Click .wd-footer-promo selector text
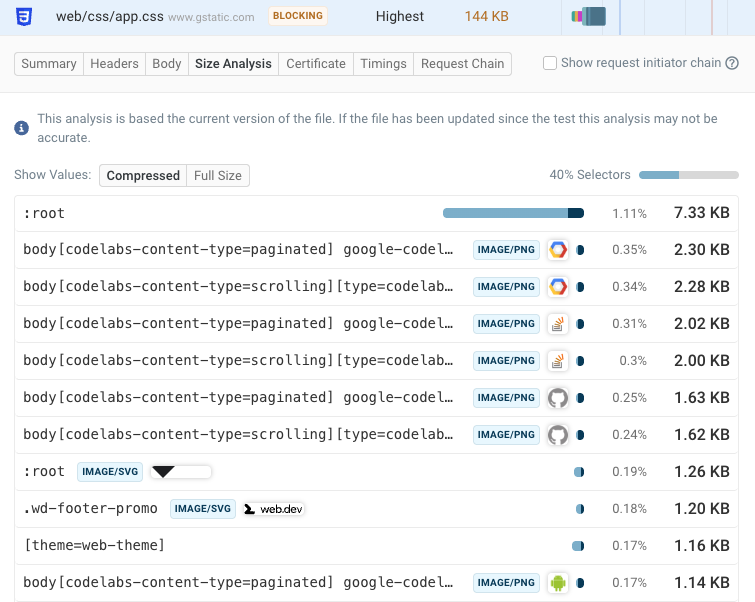The image size is (755, 602). pyautogui.click(x=91, y=509)
